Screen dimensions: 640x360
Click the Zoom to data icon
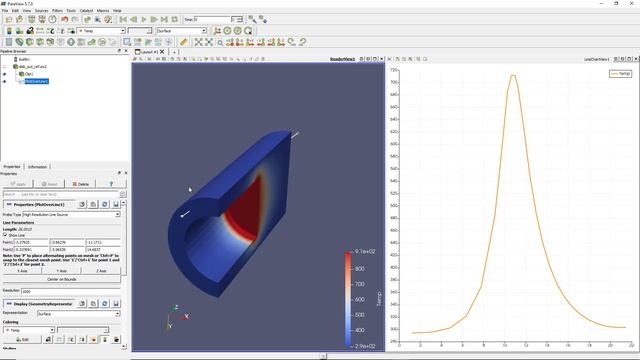click(209, 42)
